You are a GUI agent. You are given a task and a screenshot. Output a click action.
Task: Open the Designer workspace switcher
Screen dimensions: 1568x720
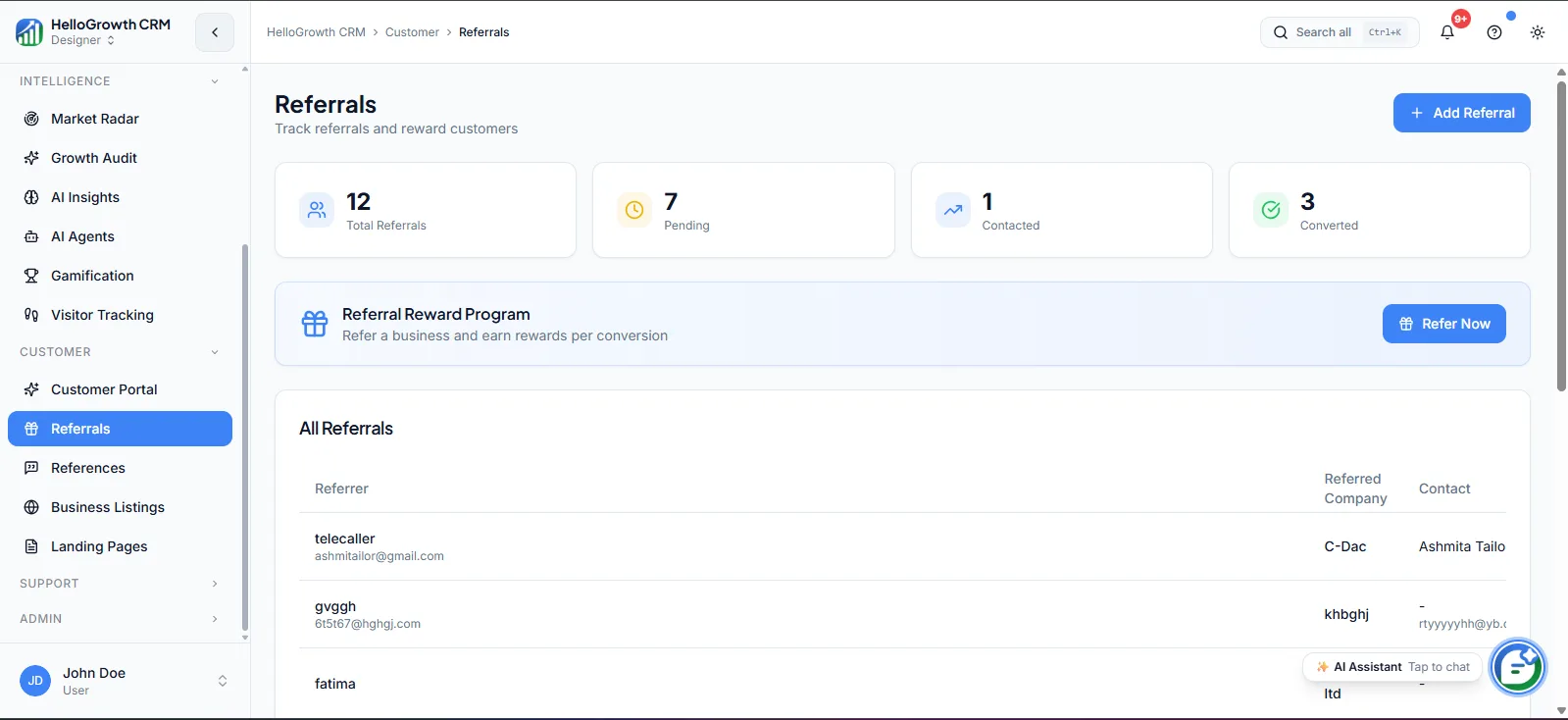click(x=82, y=40)
